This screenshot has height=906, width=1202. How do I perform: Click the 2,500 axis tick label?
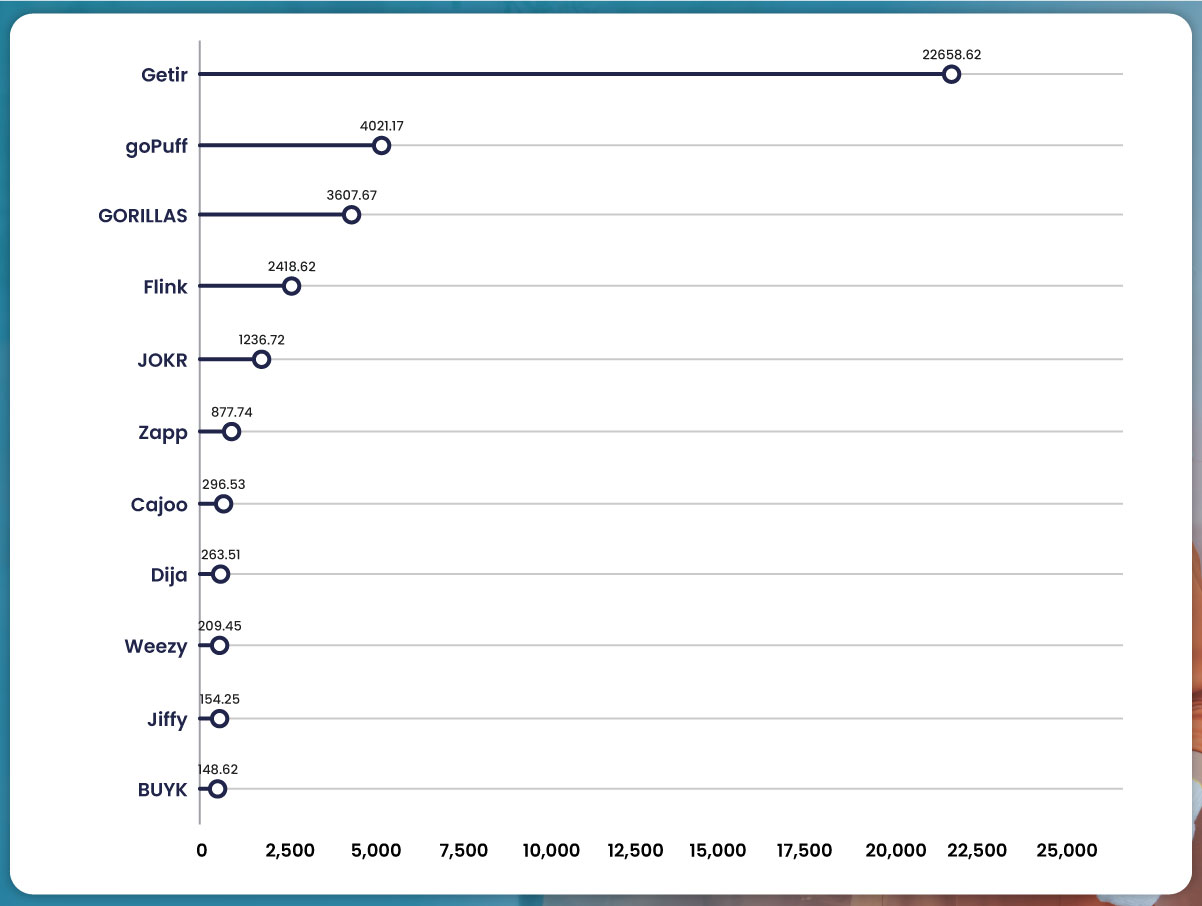[290, 851]
